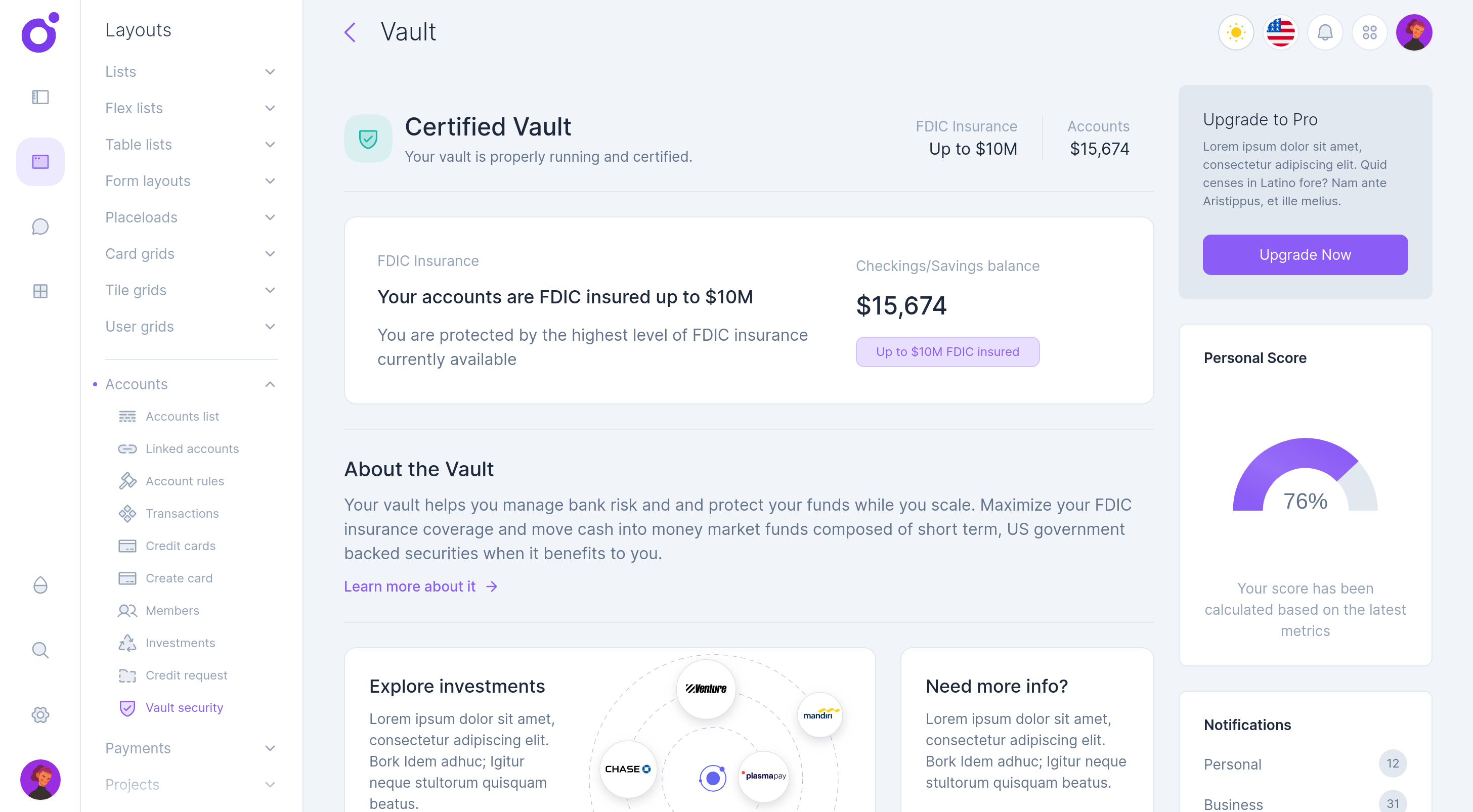Click the chat bubble sidebar icon
The image size is (1473, 812).
pos(40,227)
